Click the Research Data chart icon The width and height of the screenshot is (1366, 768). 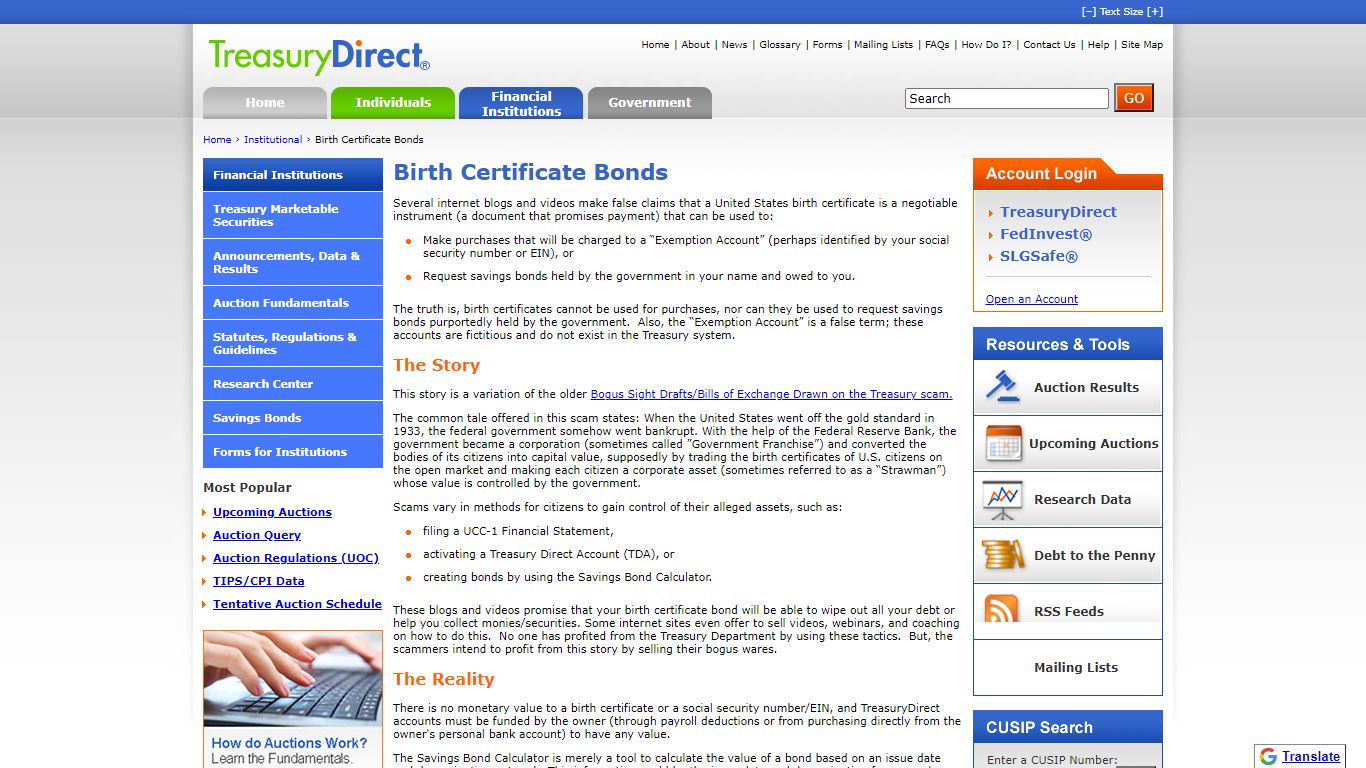tap(1003, 499)
